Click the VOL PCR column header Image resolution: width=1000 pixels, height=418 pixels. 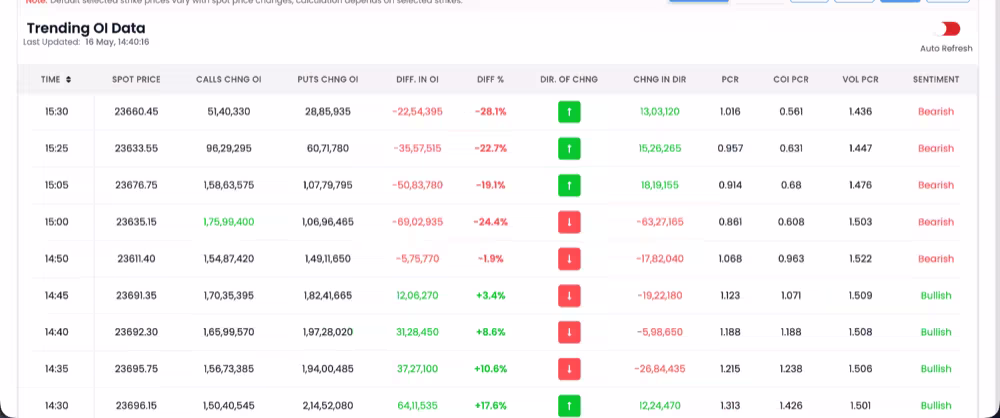[860, 80]
